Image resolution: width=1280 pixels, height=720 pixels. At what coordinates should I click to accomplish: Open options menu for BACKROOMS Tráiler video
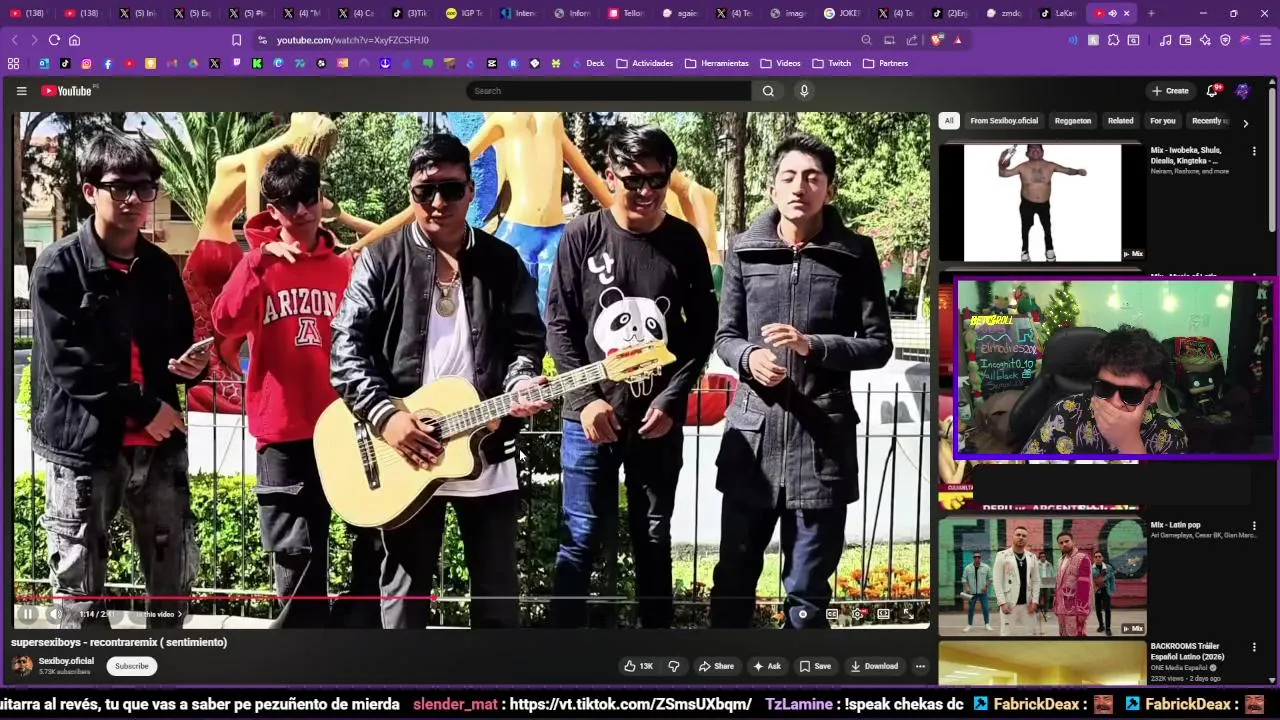click(x=1254, y=647)
